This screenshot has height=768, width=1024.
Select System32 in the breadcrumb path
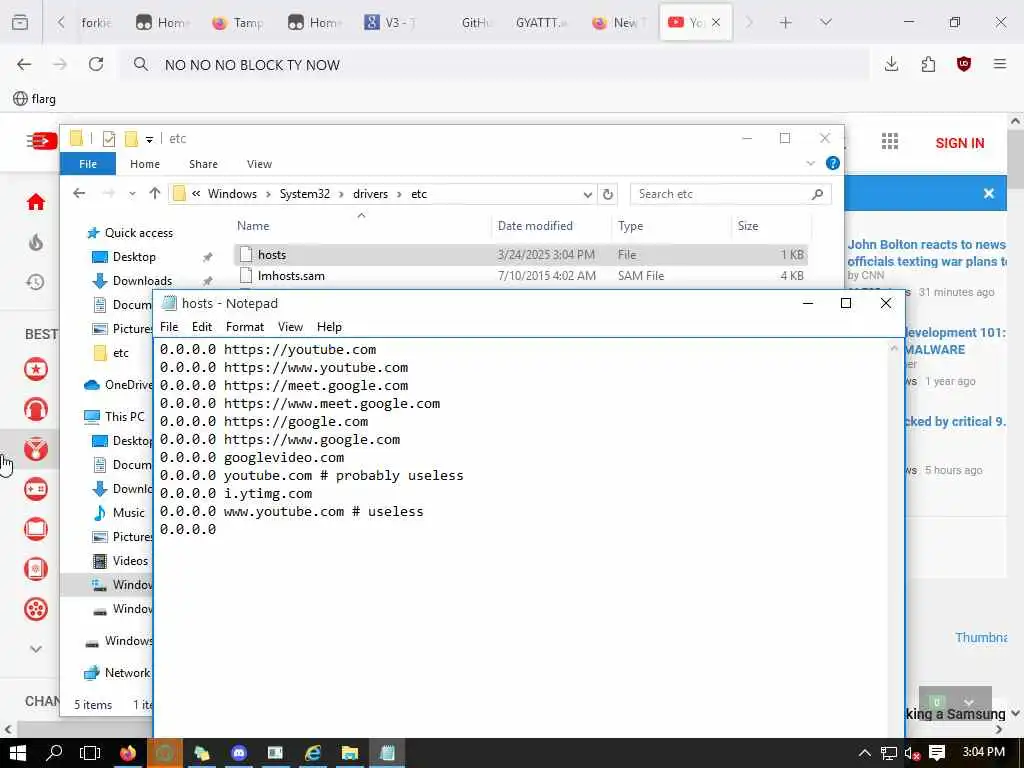tap(304, 194)
